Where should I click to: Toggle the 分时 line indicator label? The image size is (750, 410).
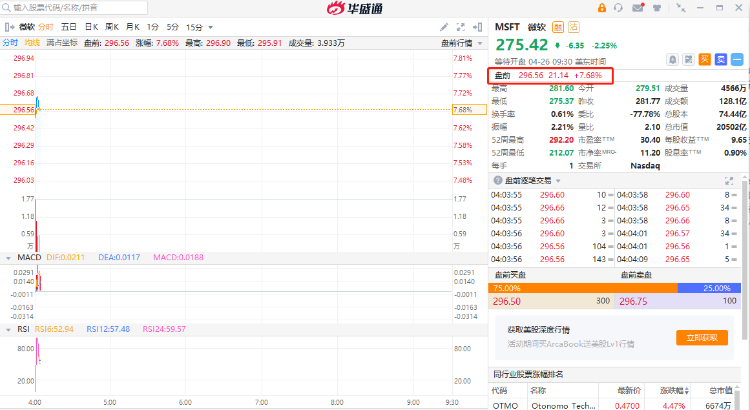tap(11, 43)
